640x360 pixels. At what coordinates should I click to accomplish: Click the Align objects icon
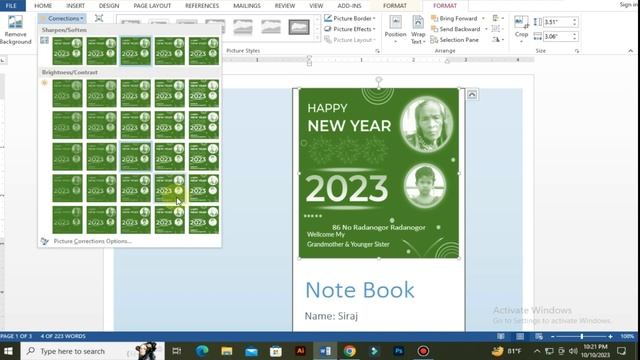[x=496, y=18]
